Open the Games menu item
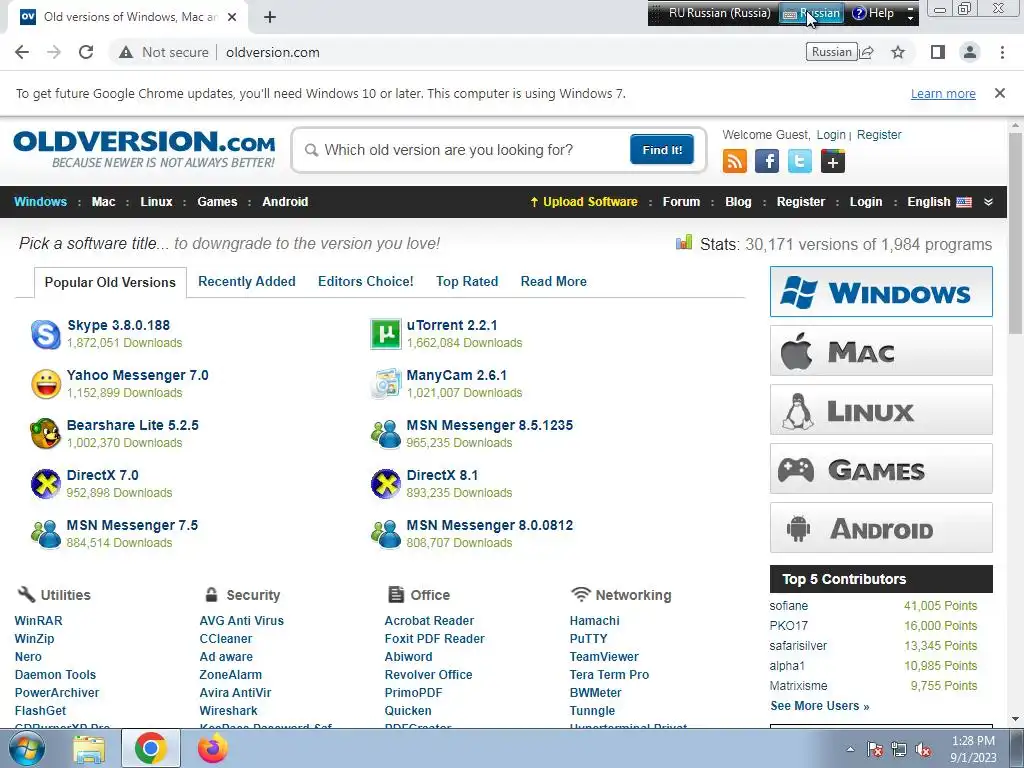The width and height of the screenshot is (1024, 768). coord(217,202)
